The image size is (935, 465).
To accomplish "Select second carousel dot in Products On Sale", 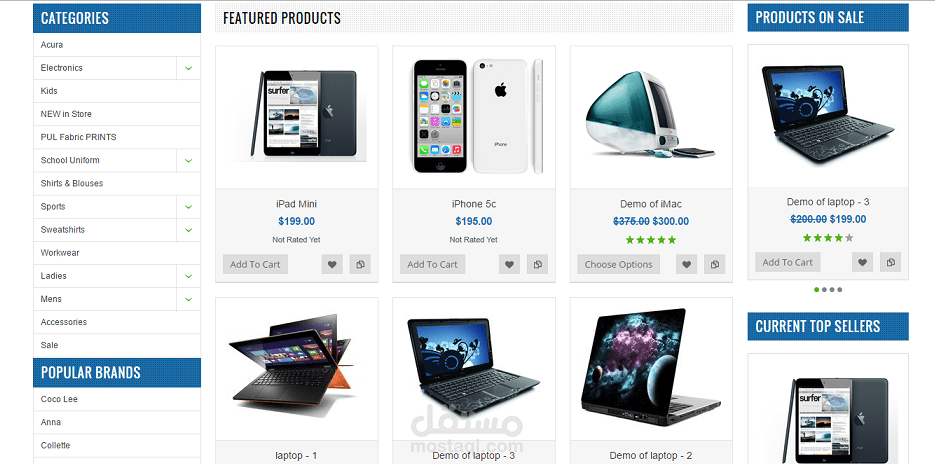I will tap(825, 290).
